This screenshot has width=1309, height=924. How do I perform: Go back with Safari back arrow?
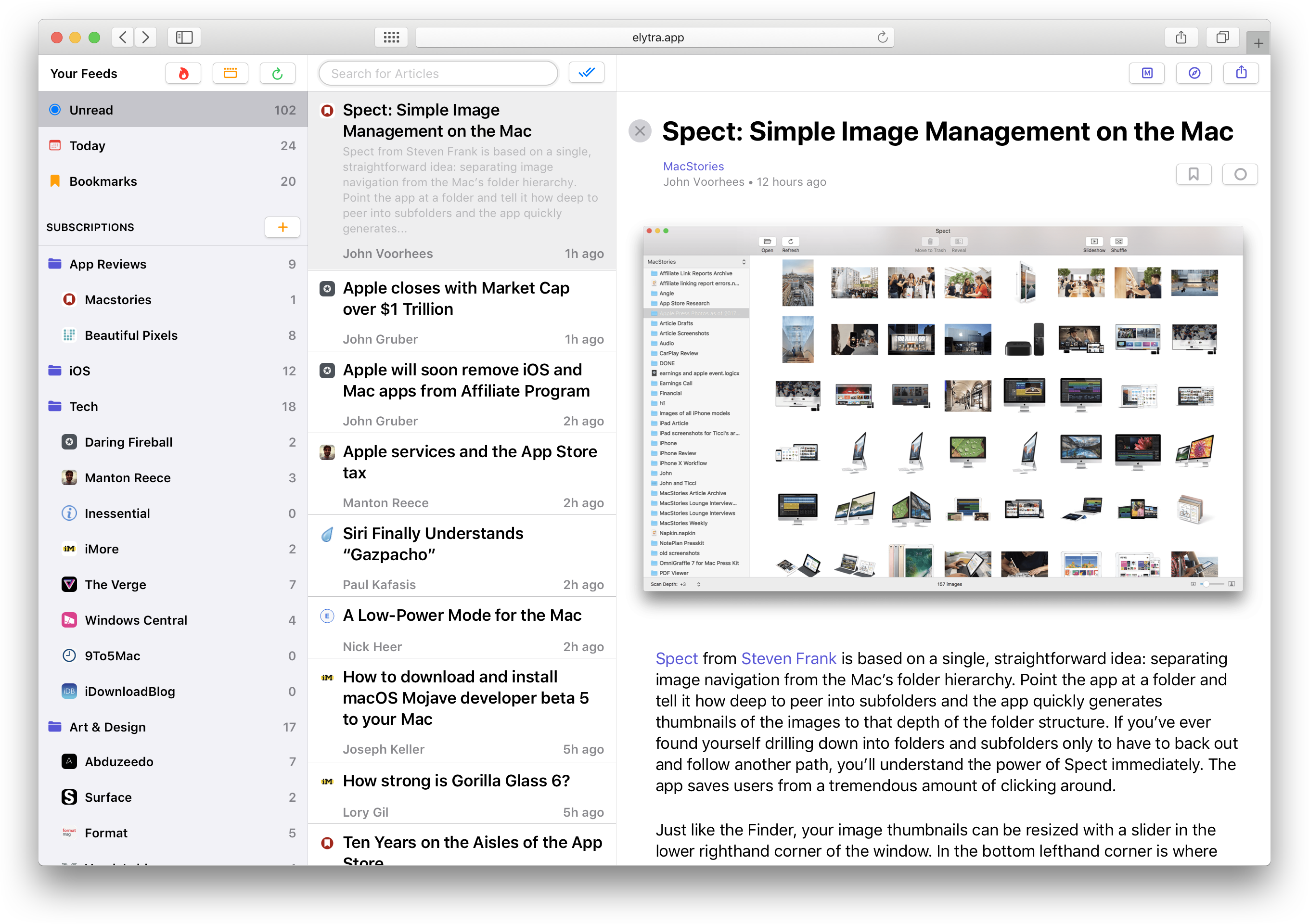(123, 38)
